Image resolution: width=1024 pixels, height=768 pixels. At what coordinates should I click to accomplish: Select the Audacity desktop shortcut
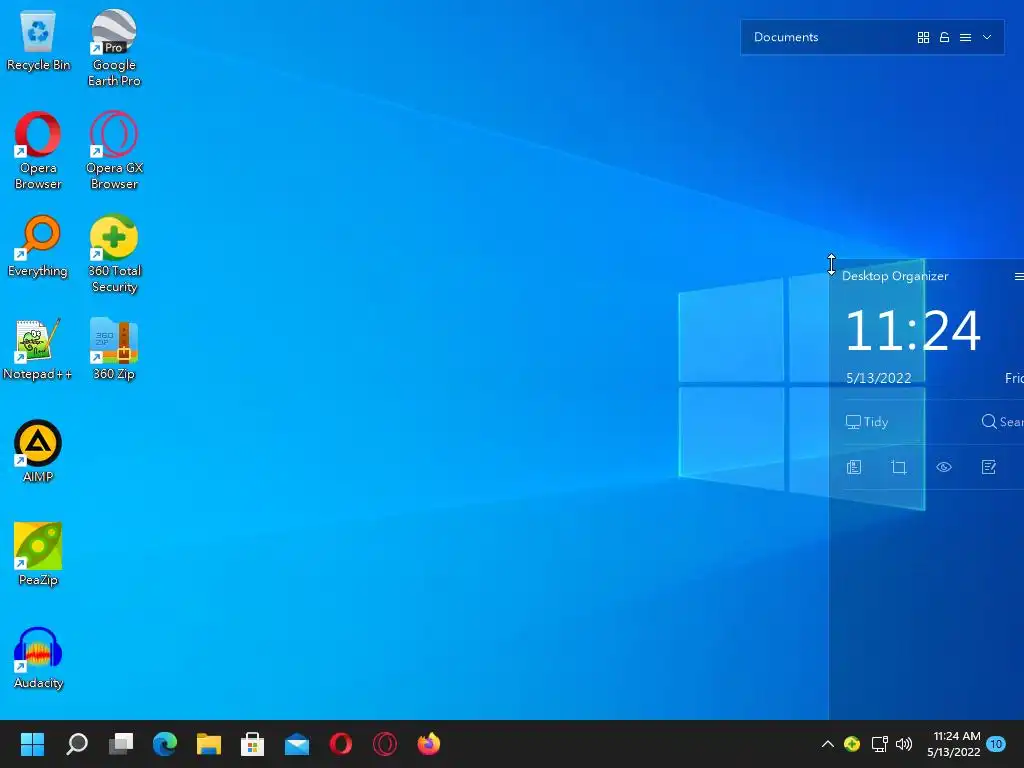(38, 658)
